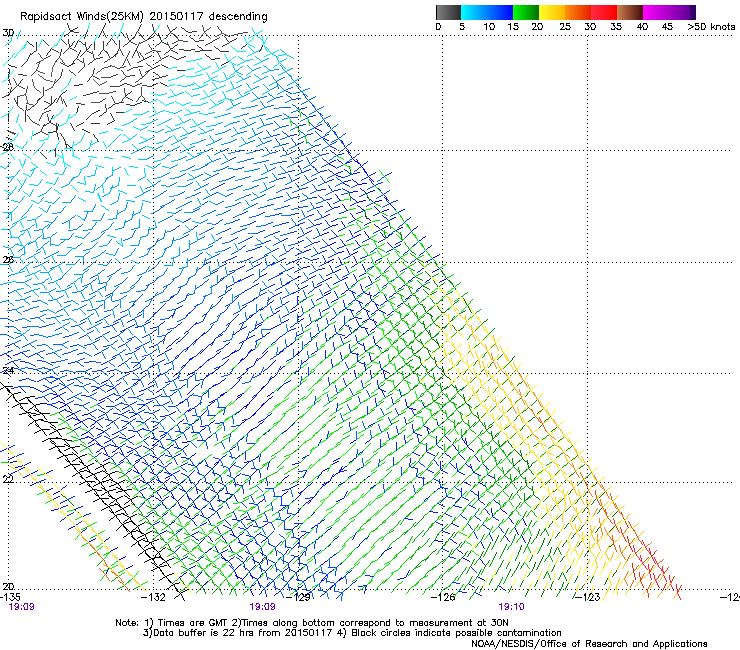Click legend tick label '45'

(667, 27)
